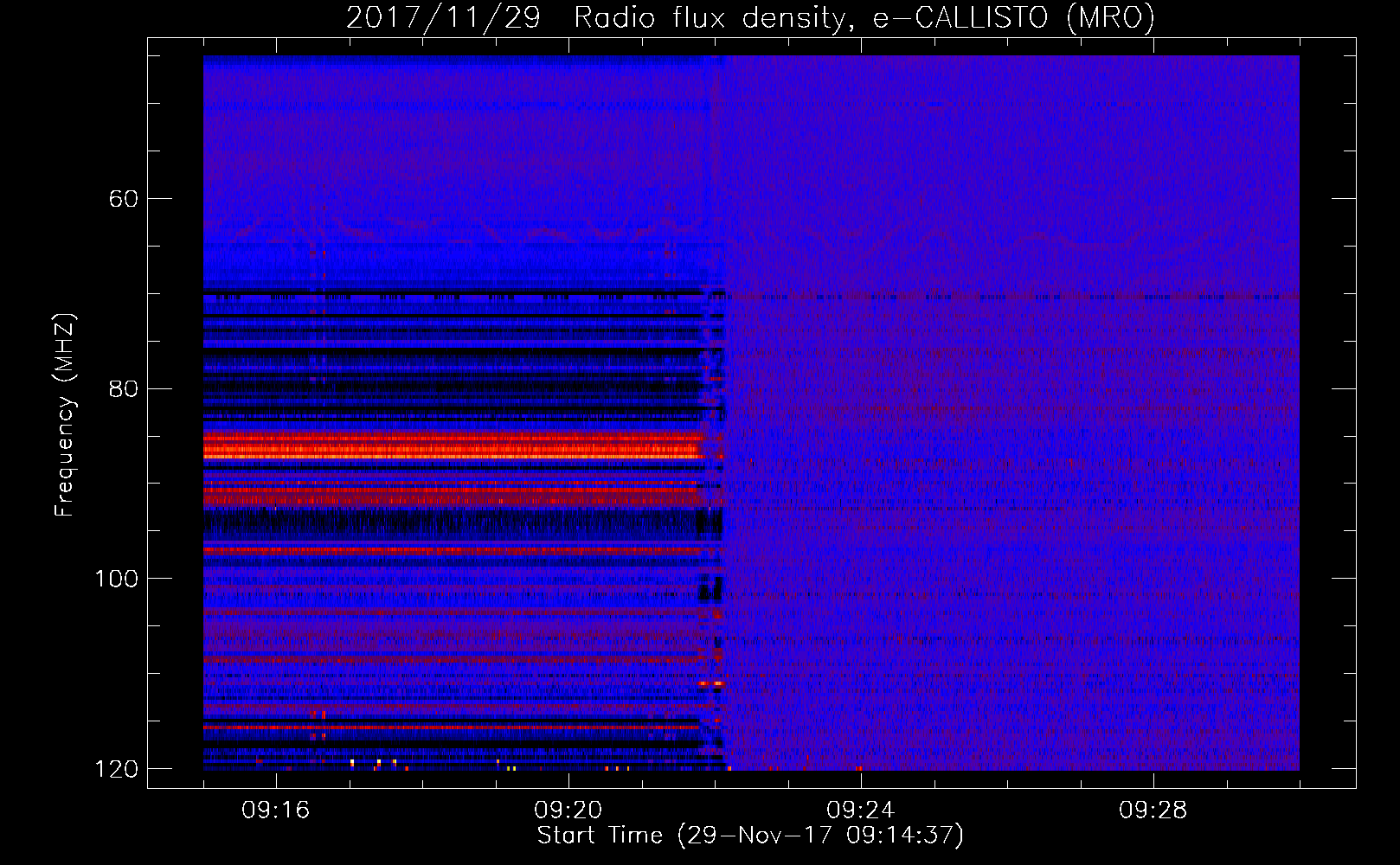This screenshot has width=1400, height=865.
Task: Click the '09:16' time tick label
Action: pos(276,811)
